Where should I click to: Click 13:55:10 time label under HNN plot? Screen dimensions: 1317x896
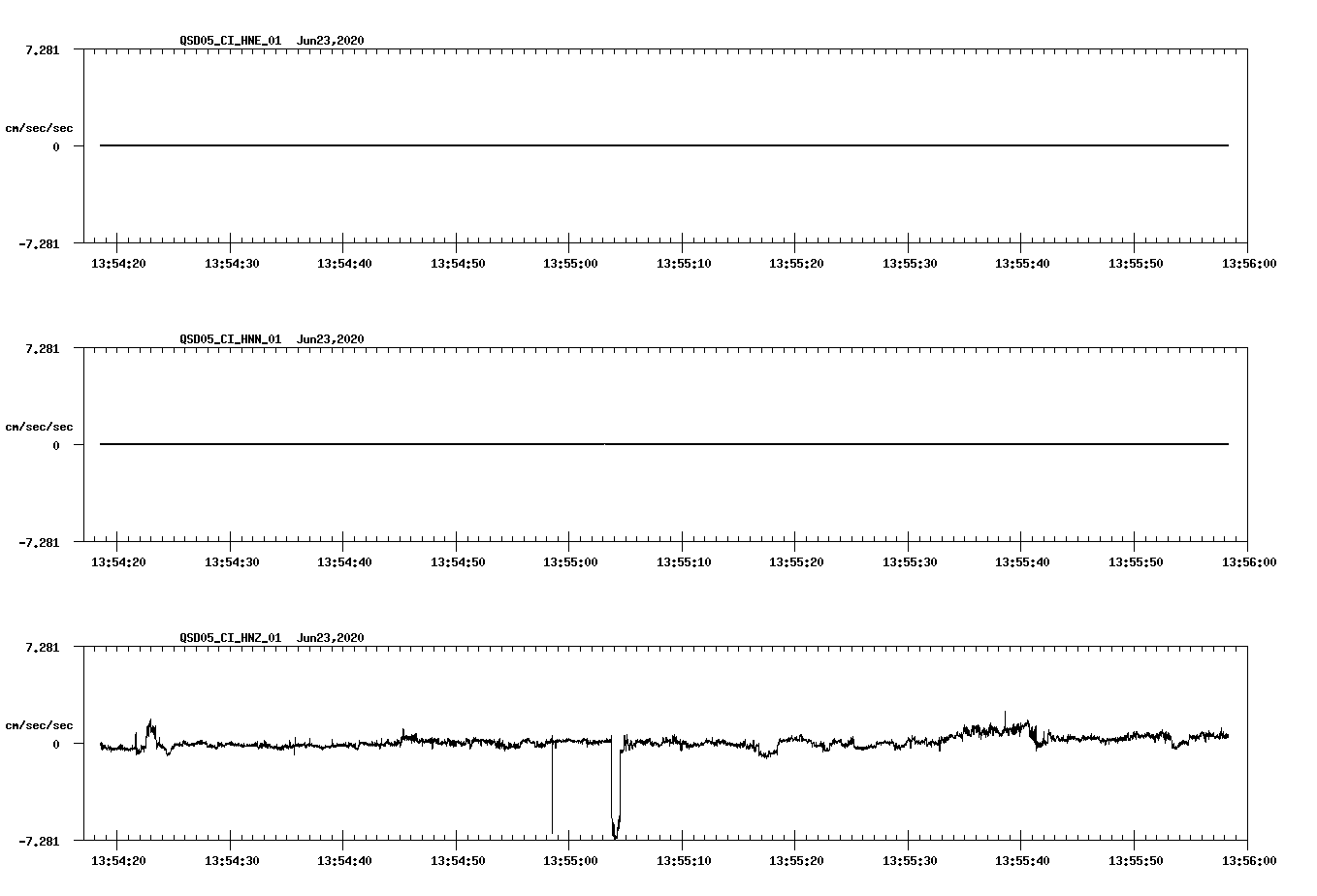click(x=683, y=561)
